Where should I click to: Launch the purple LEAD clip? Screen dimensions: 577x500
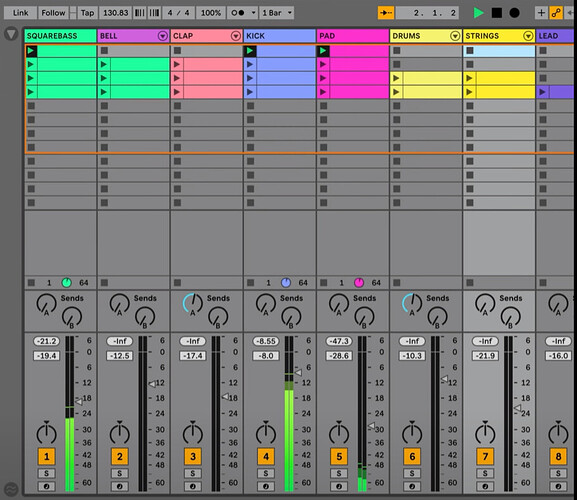542,92
